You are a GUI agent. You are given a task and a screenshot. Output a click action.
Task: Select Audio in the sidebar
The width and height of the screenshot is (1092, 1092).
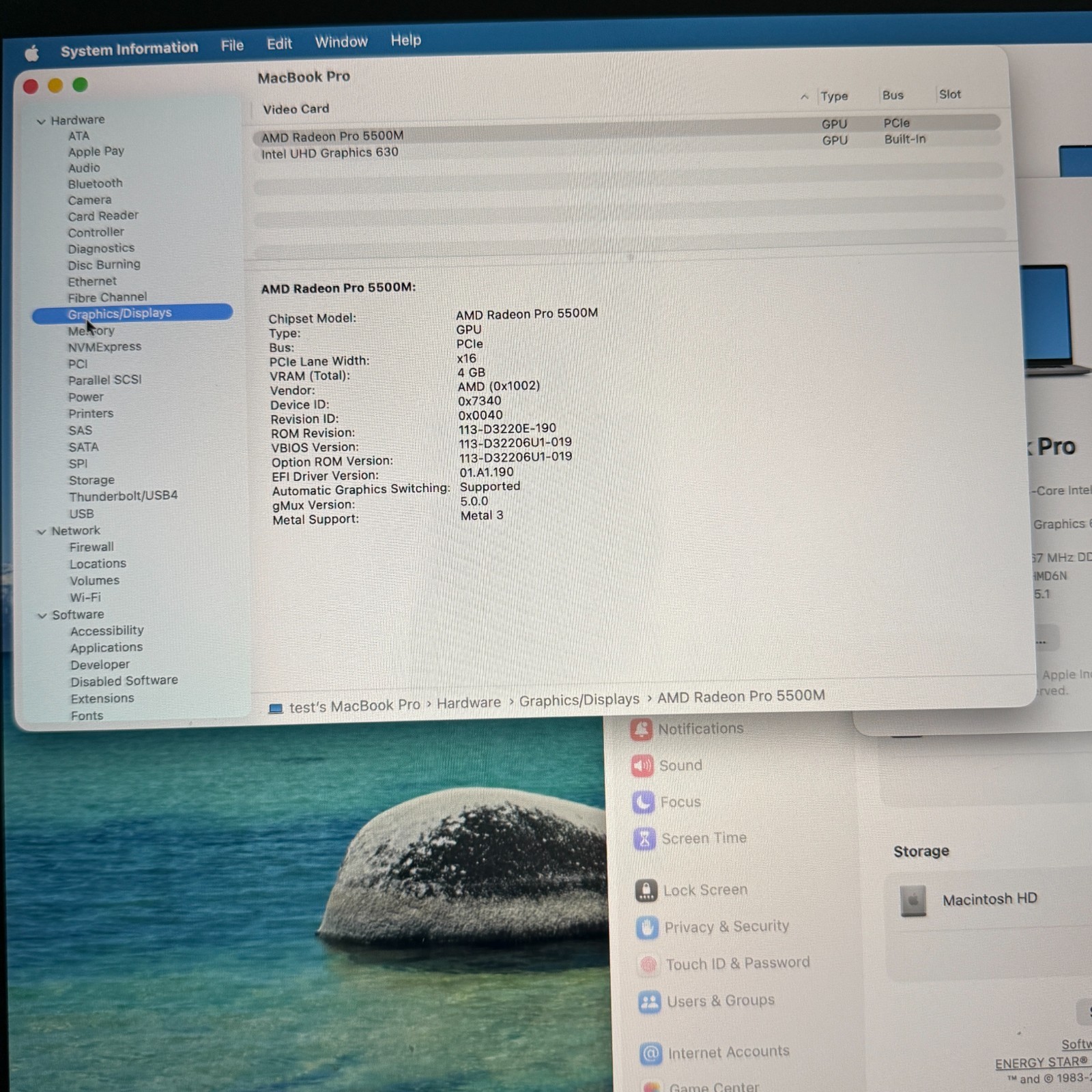(84, 168)
